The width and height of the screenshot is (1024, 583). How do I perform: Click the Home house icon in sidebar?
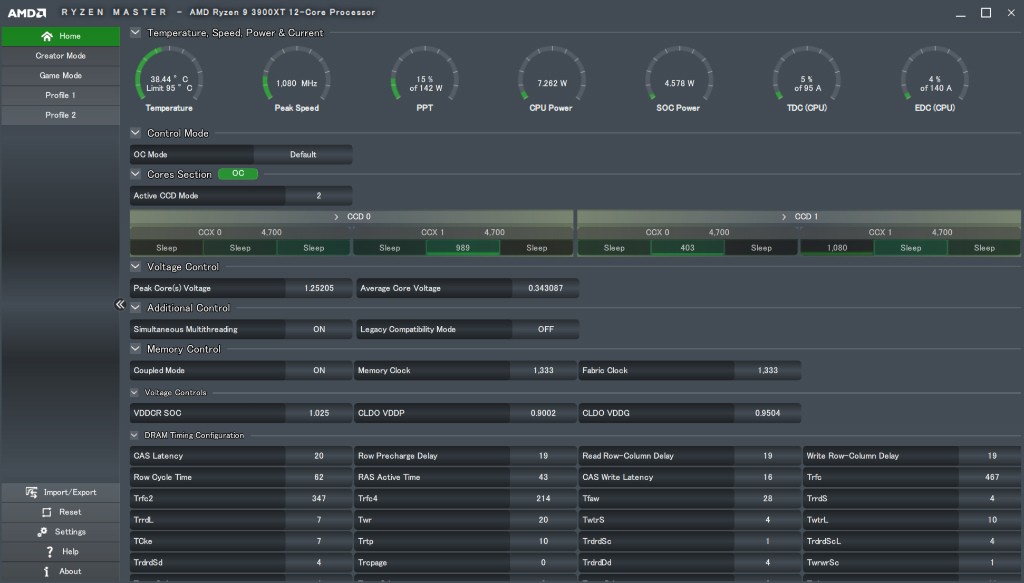coord(47,36)
